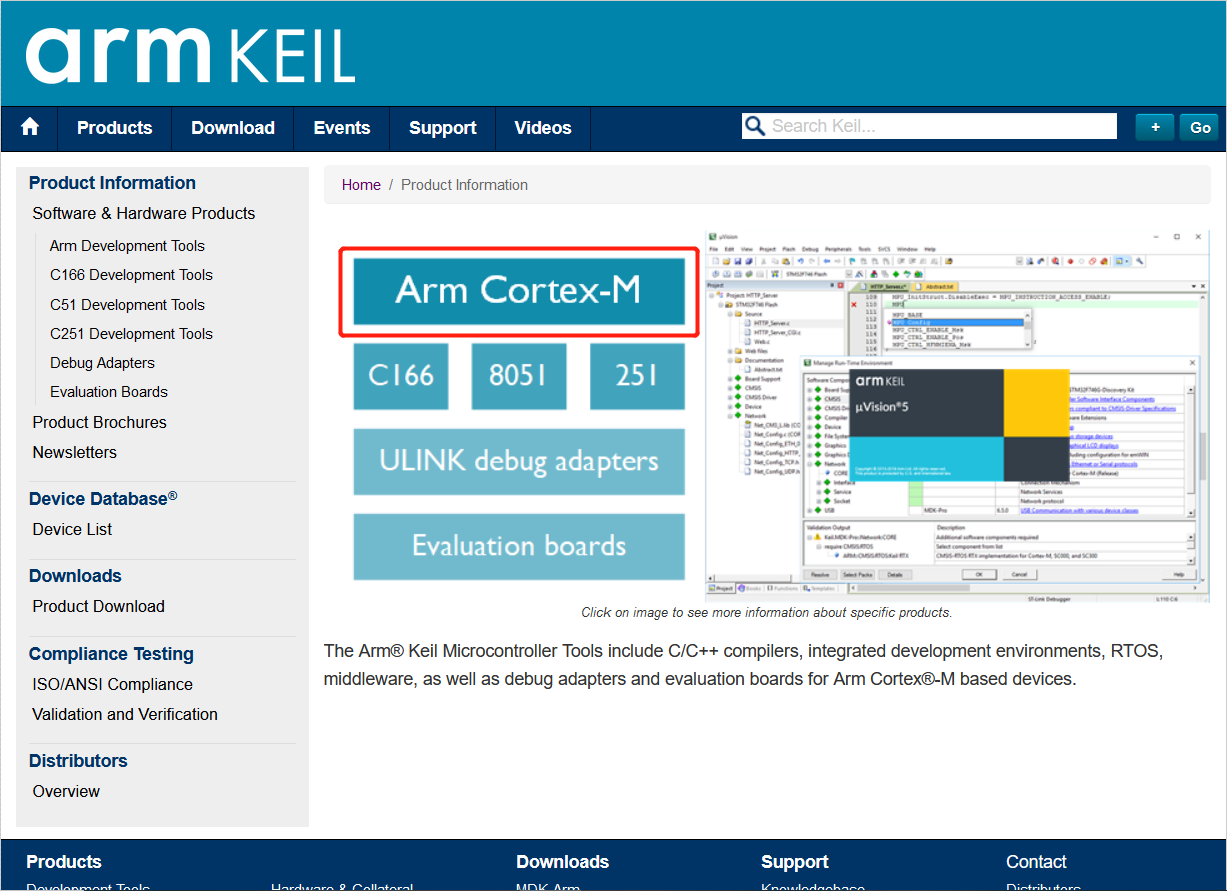Image resolution: width=1227 pixels, height=891 pixels.
Task: Click the Support heading in footer
Action: point(794,862)
